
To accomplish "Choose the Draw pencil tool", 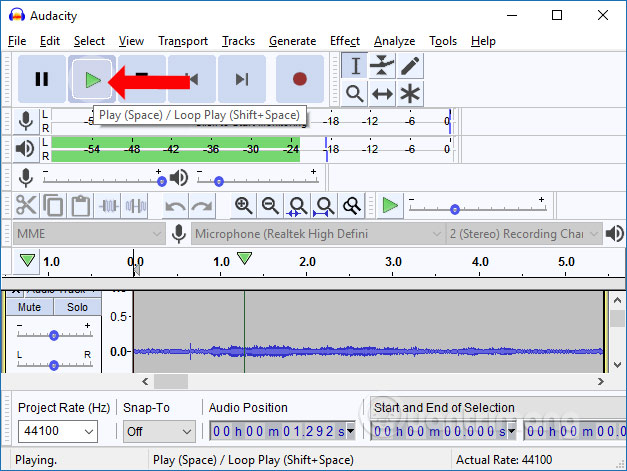I will [409, 66].
